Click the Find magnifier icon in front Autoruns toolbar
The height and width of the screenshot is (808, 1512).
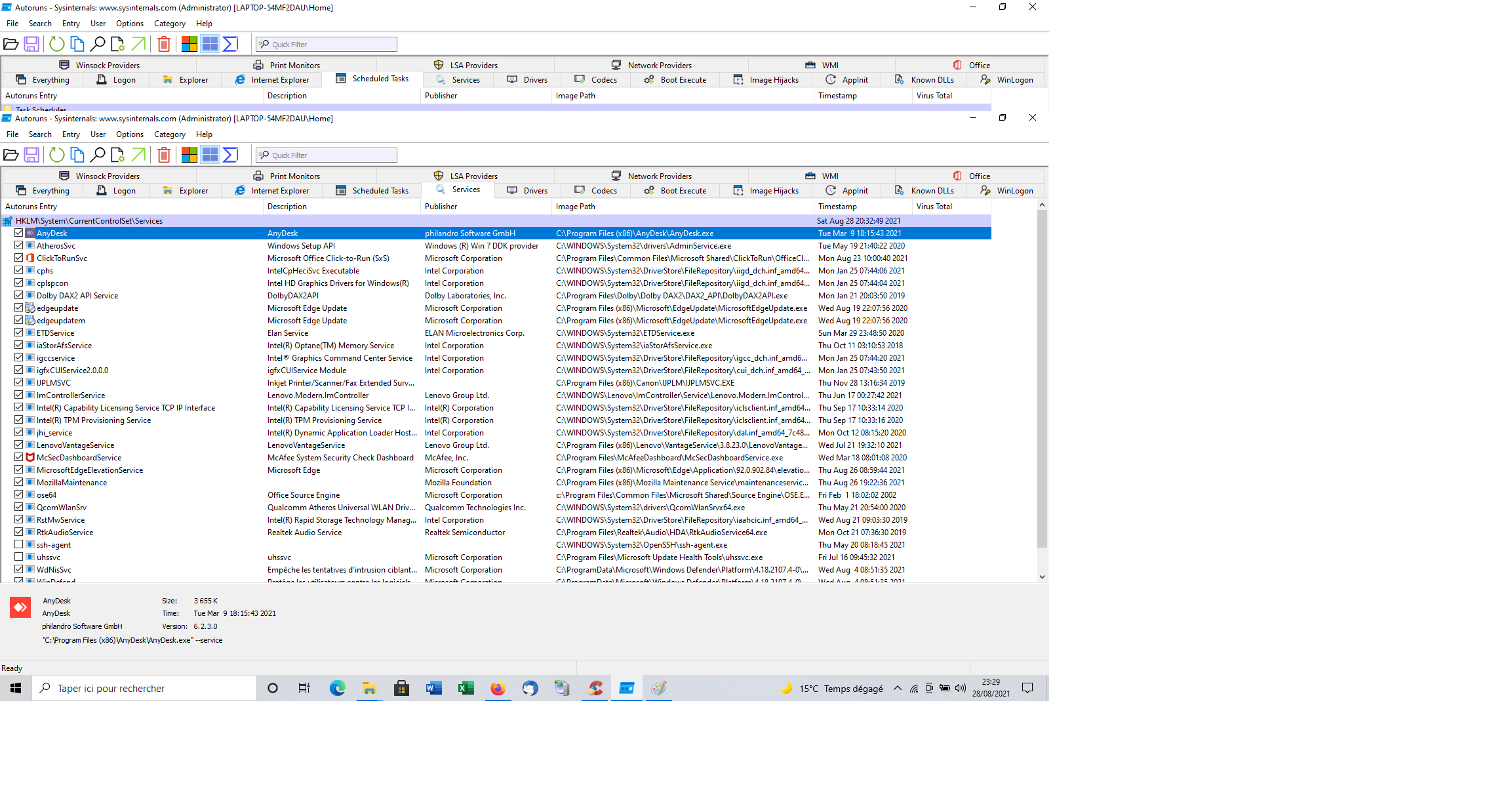98,155
